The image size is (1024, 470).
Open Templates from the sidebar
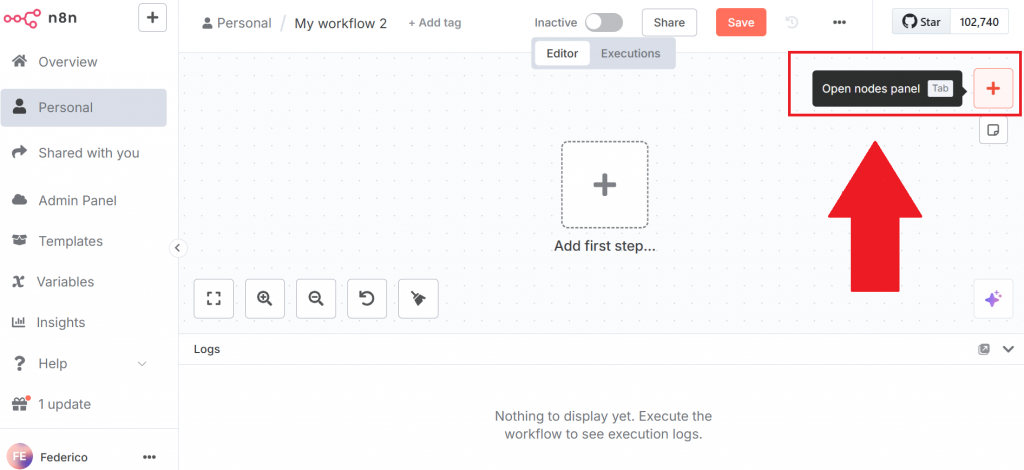70,241
